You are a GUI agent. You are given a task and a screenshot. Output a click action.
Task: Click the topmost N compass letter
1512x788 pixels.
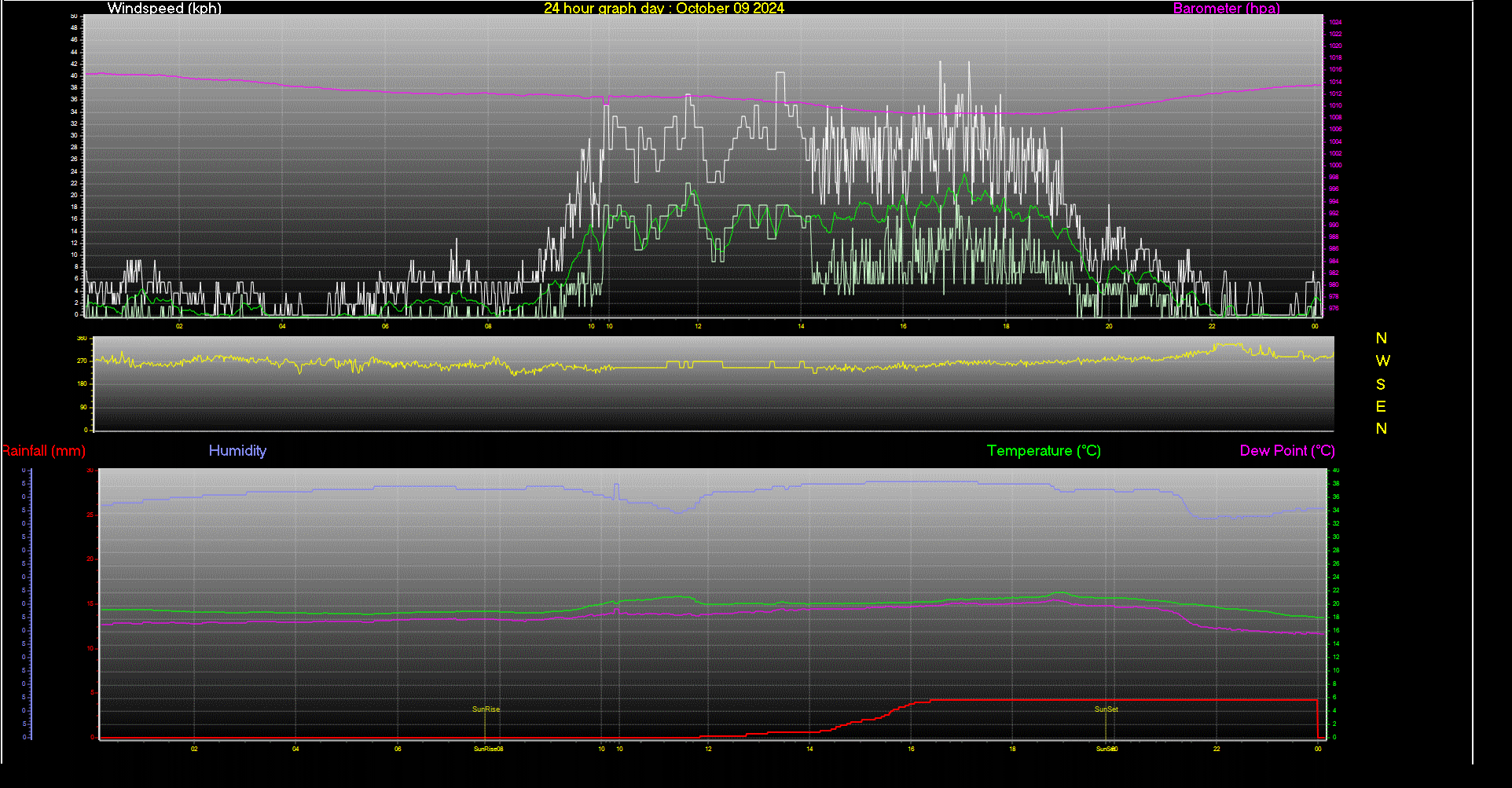pos(1382,338)
